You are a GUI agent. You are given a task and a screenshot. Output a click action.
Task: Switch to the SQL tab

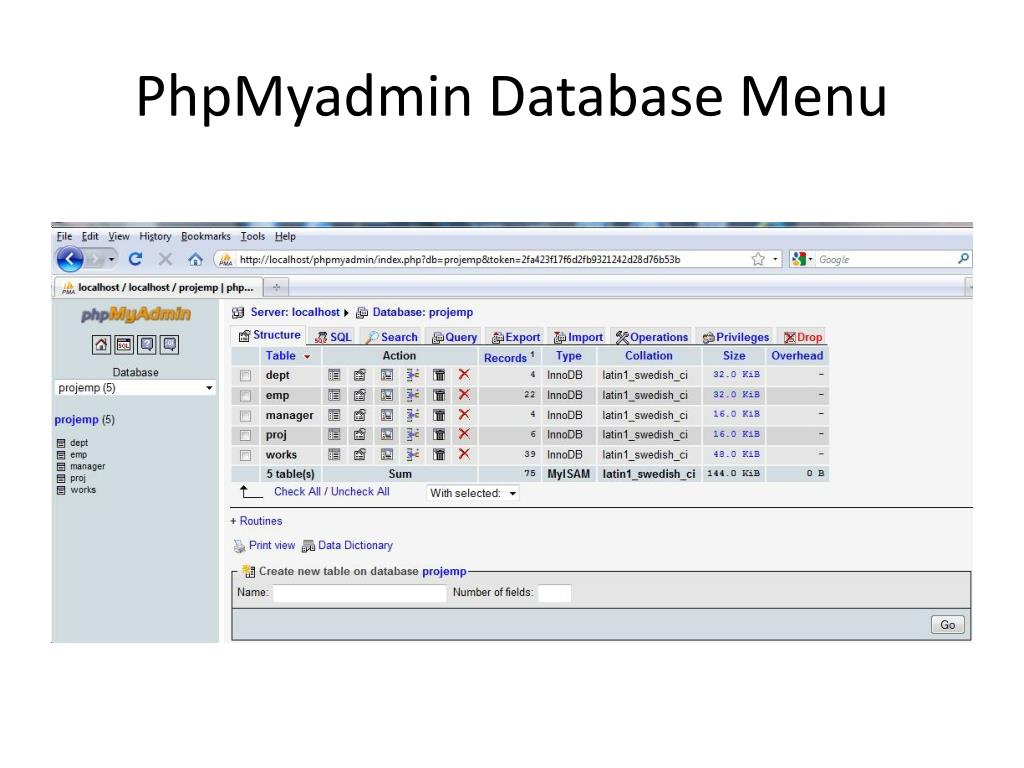(334, 337)
